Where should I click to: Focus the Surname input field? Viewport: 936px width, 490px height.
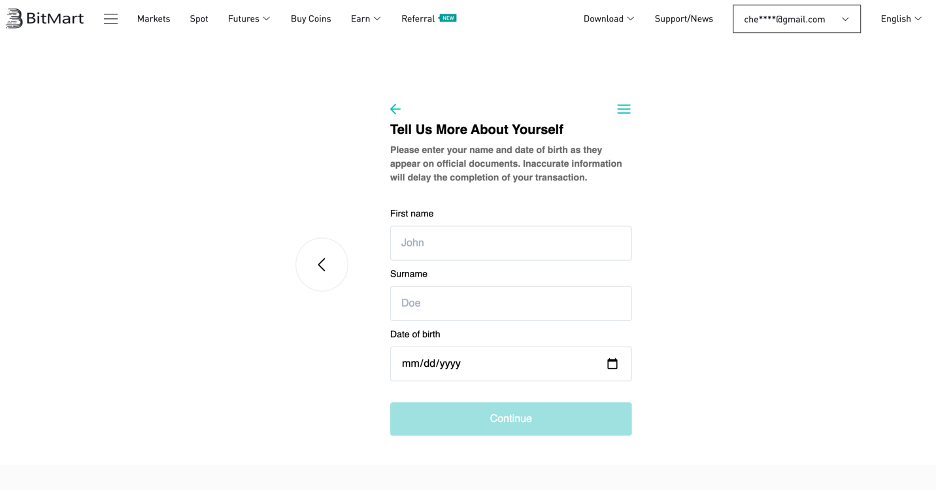510,303
